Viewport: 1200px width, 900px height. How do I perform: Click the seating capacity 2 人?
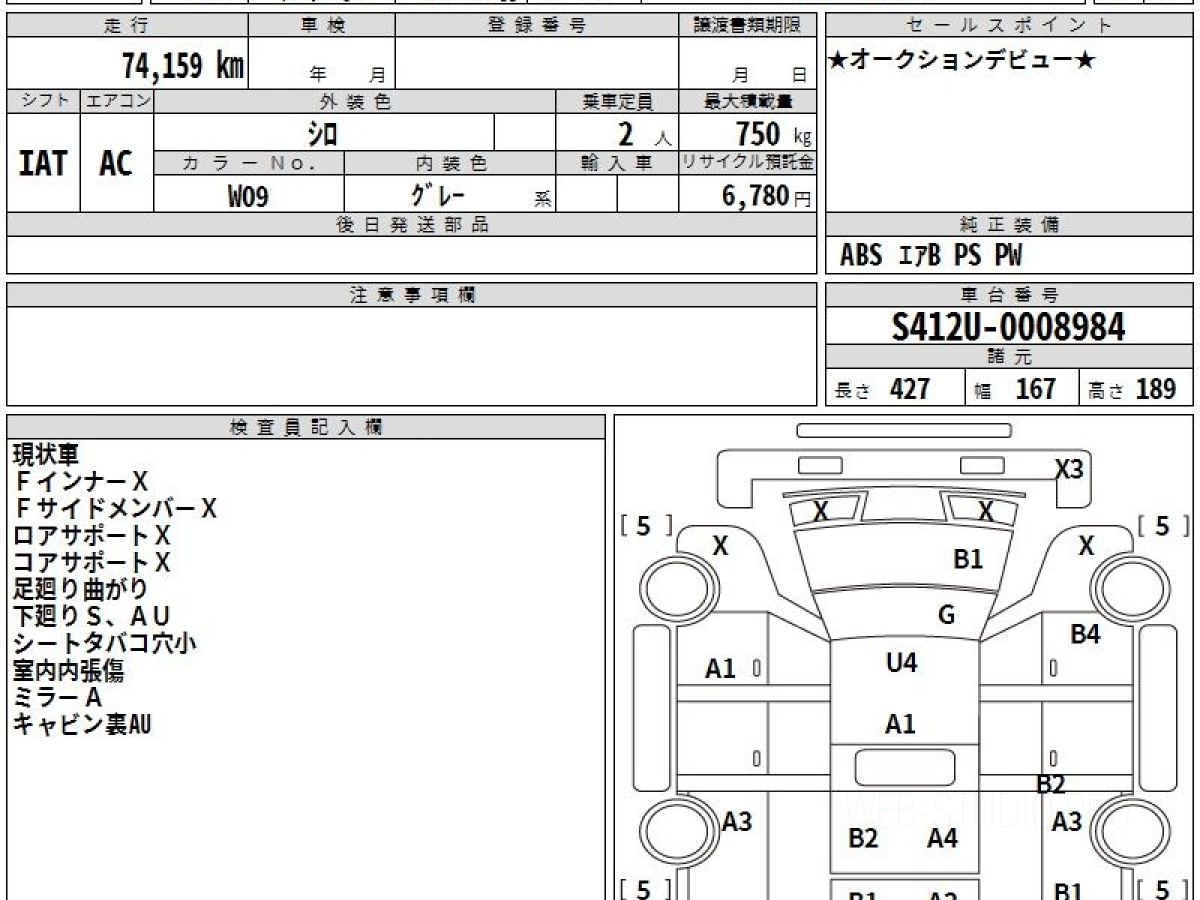coord(643,133)
